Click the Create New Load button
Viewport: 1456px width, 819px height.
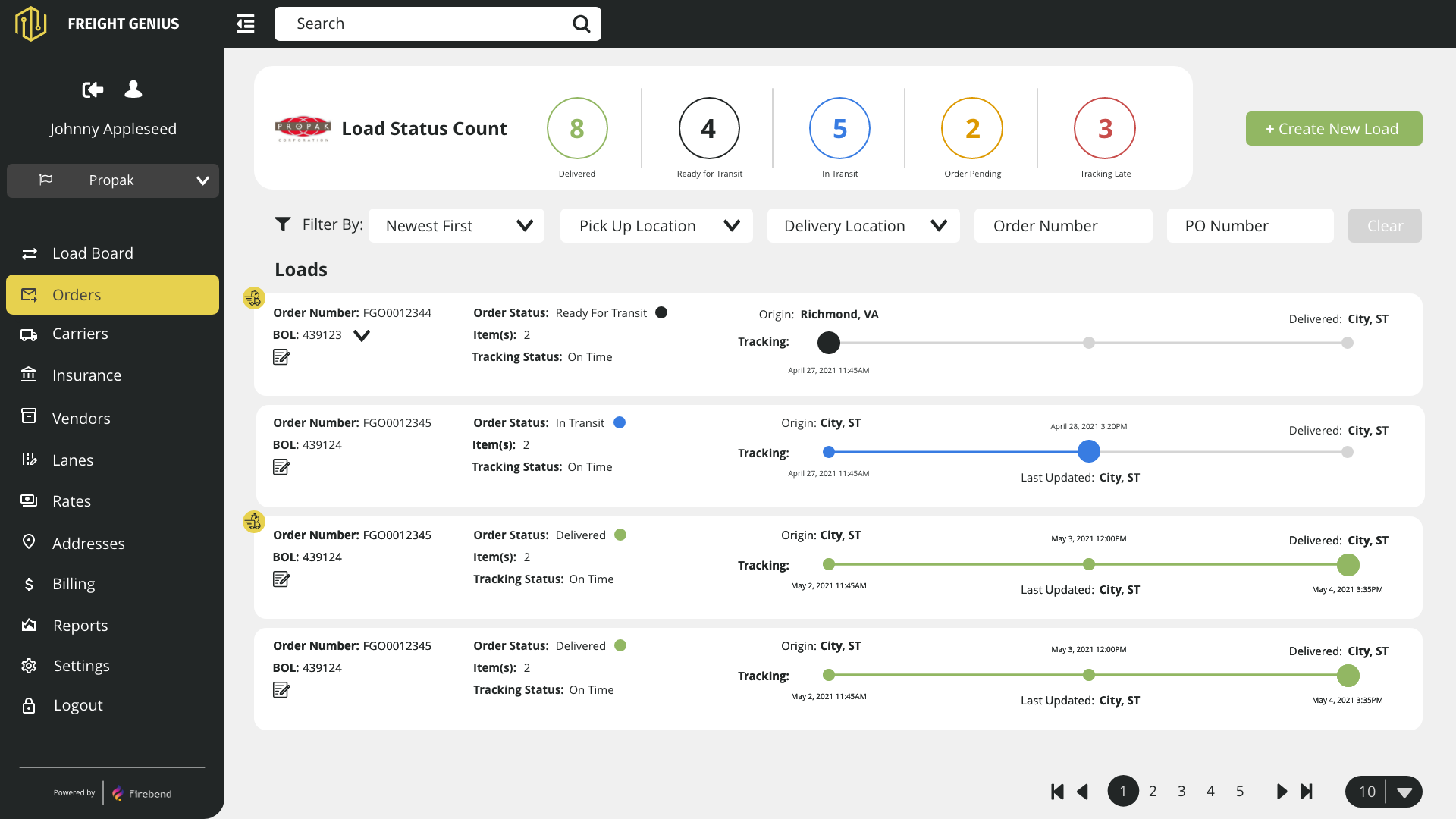pos(1333,128)
